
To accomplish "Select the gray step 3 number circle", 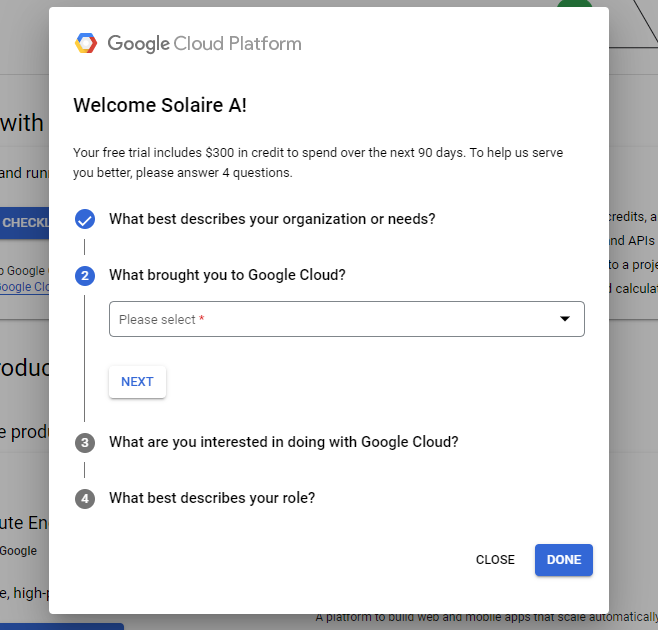I will pyautogui.click(x=85, y=442).
